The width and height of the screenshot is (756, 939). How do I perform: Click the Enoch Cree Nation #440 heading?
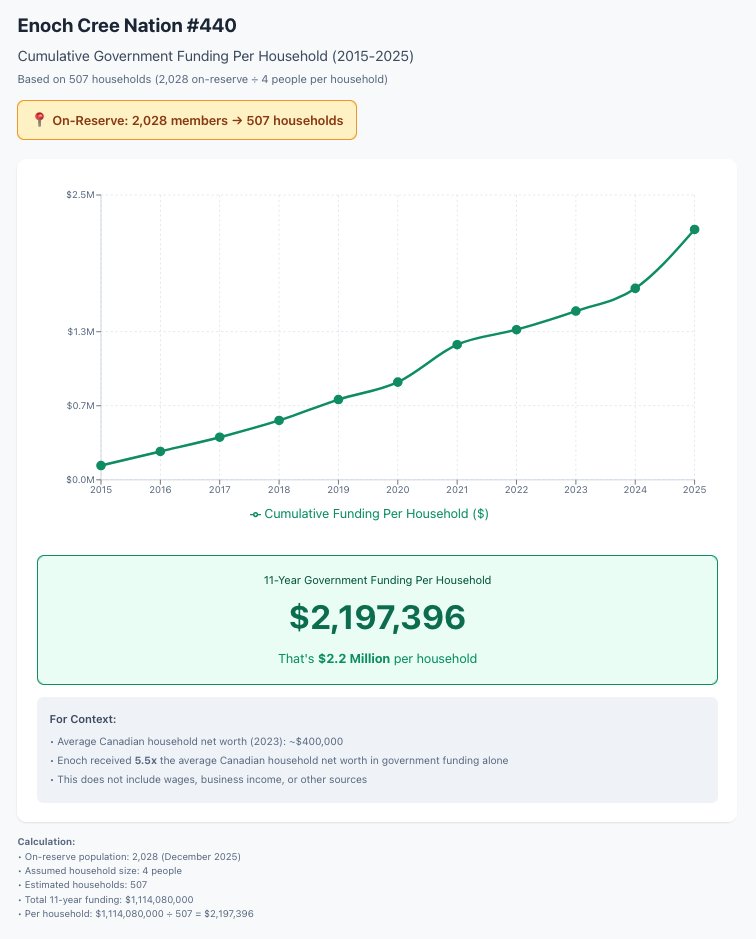coord(127,26)
